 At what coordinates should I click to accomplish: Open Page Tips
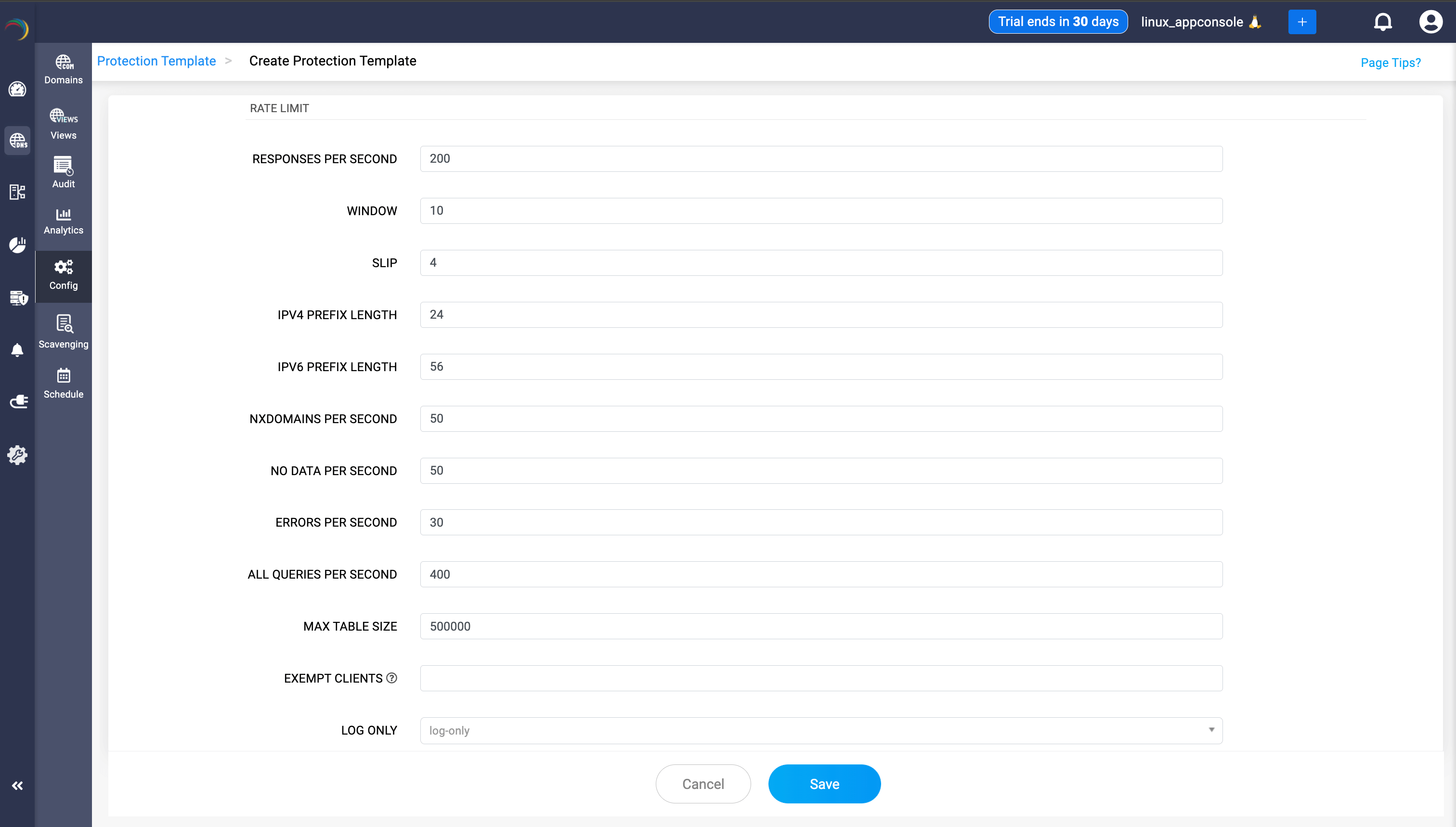coord(1390,63)
